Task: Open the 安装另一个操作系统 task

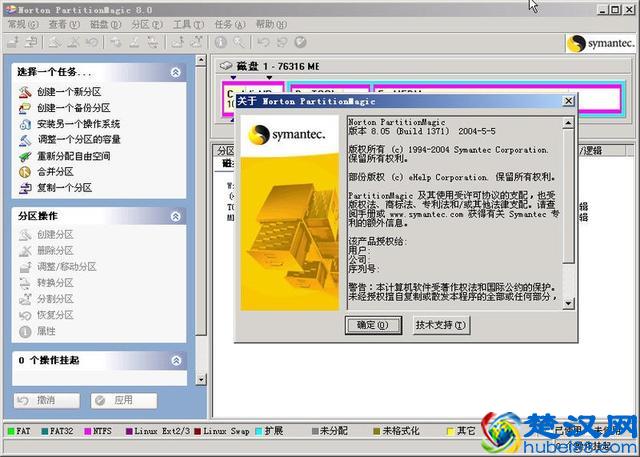Action: (x=26, y=124)
